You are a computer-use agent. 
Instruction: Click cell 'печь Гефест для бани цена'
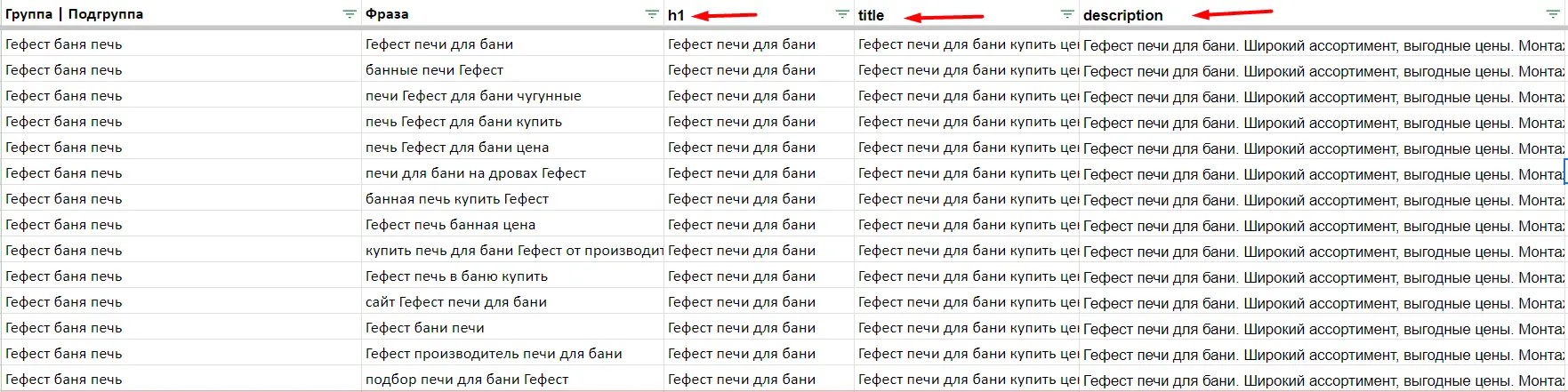[457, 148]
